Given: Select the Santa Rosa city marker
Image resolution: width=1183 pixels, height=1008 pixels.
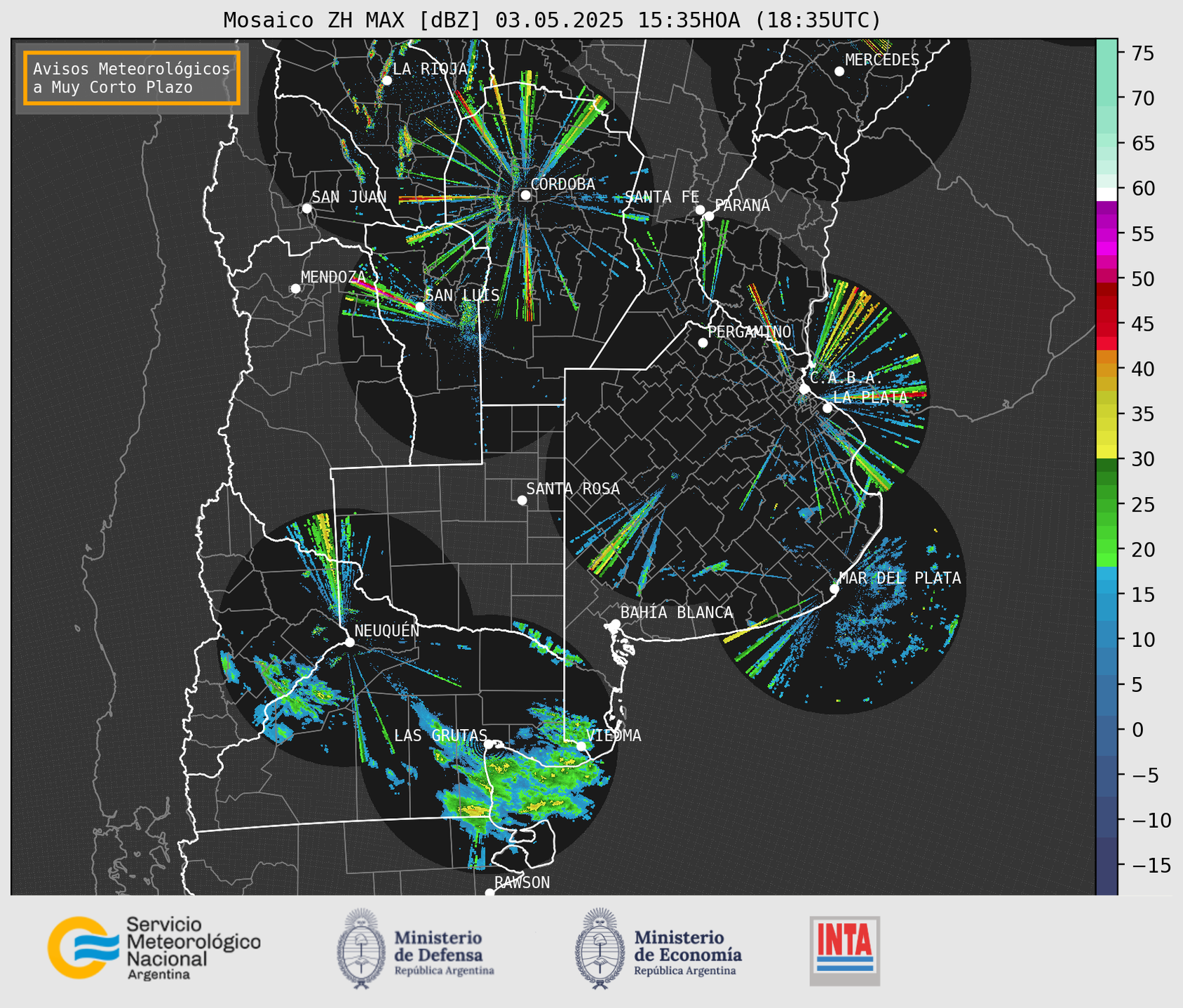Looking at the screenshot, I should [x=522, y=500].
